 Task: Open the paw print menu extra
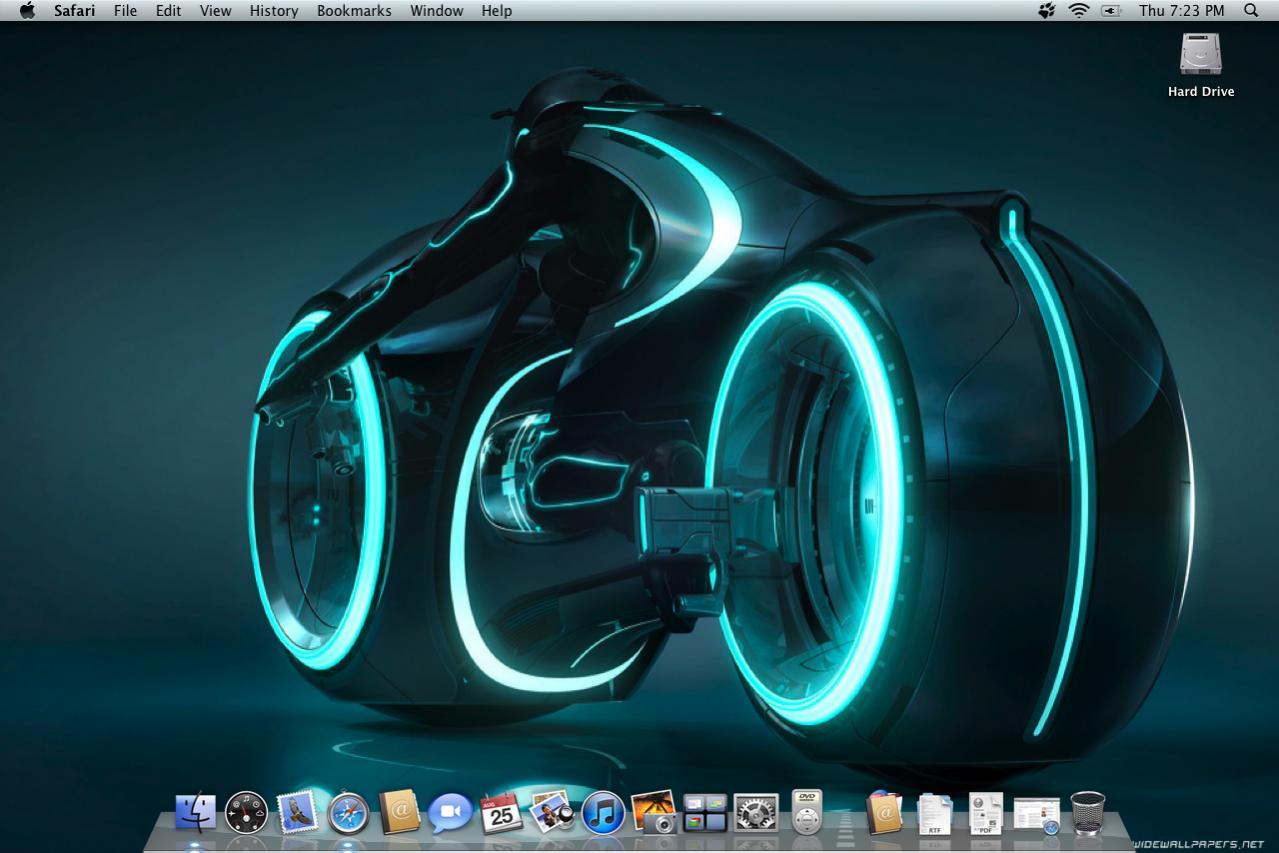click(x=1047, y=11)
